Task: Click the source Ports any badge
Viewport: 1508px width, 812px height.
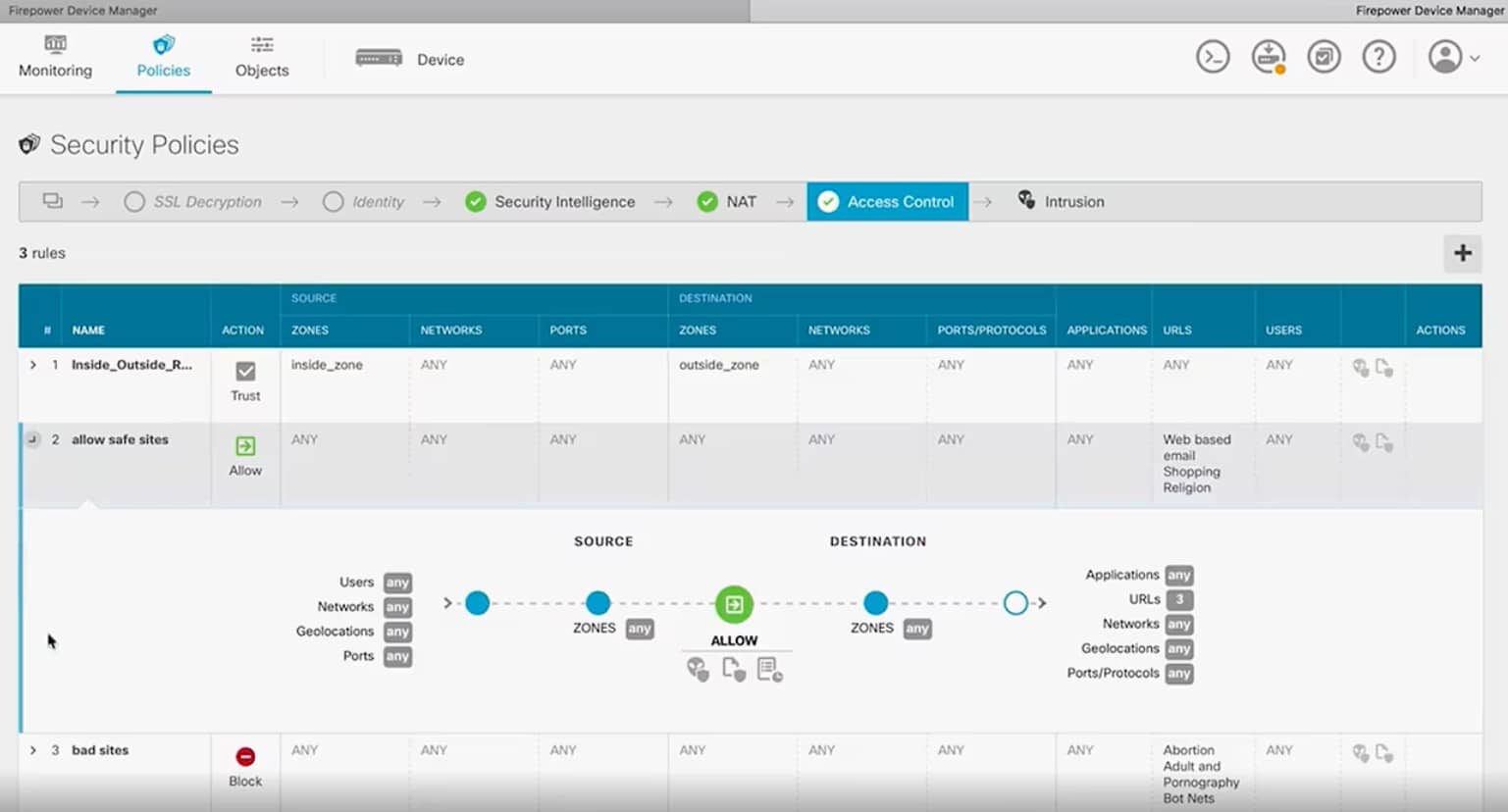Action: click(x=397, y=656)
